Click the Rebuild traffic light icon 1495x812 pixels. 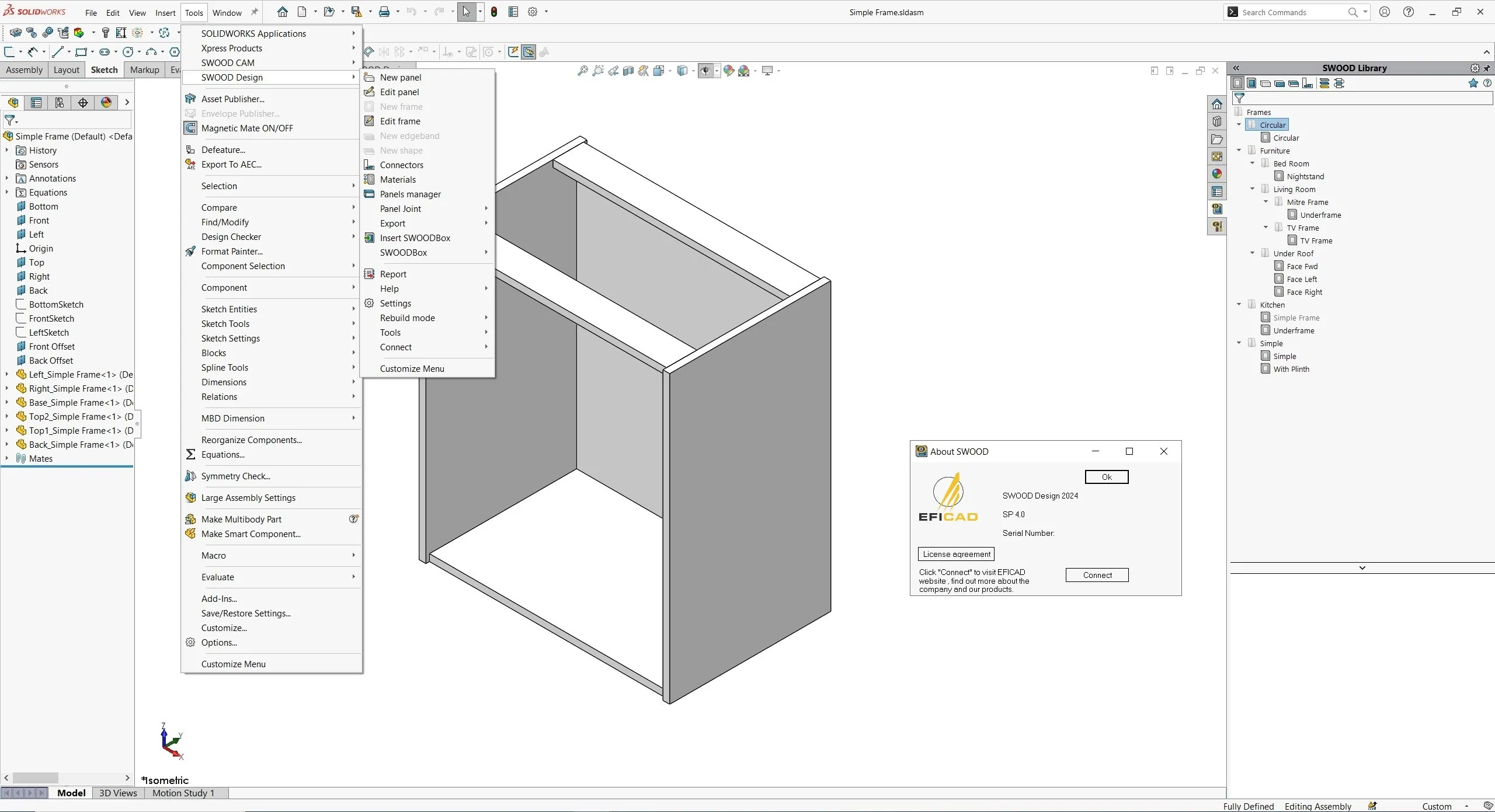click(494, 12)
